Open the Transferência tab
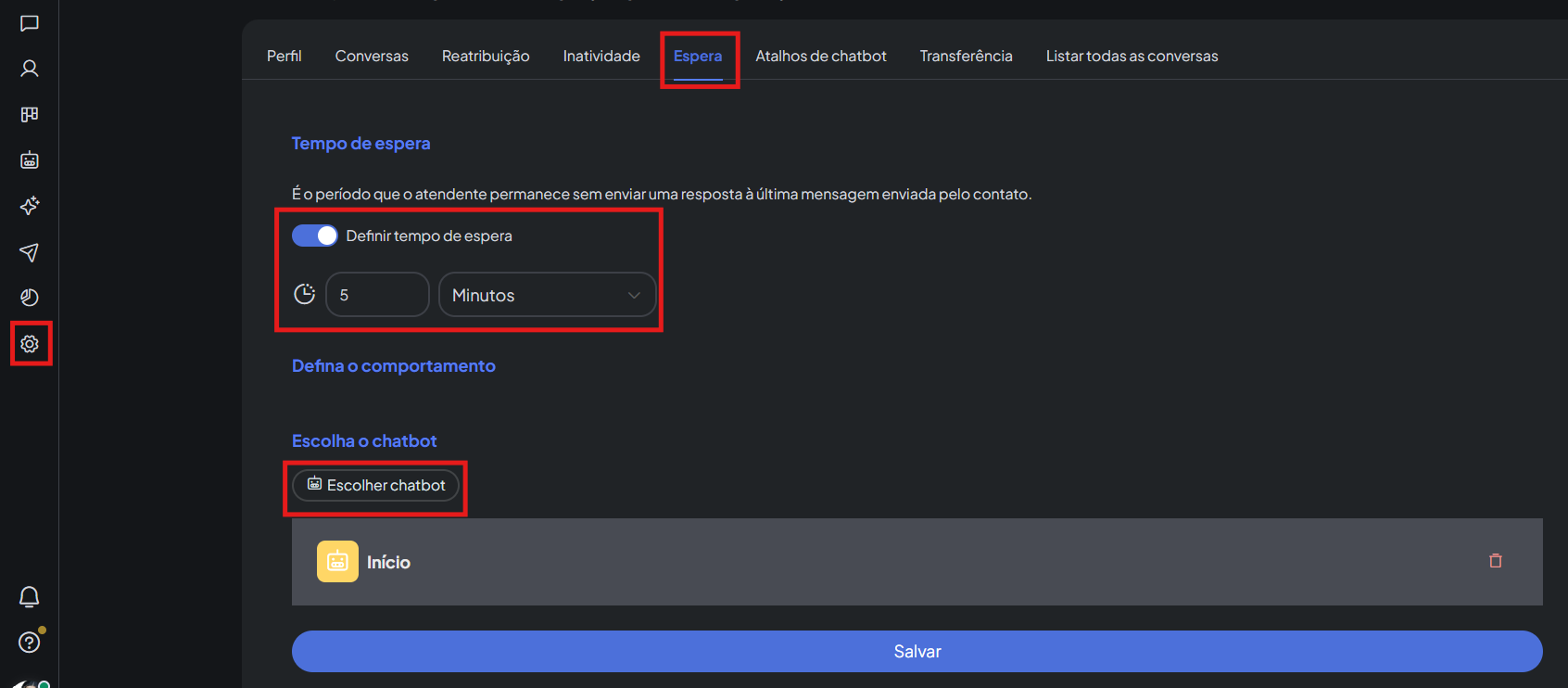Image resolution: width=1568 pixels, height=688 pixels. tap(966, 57)
